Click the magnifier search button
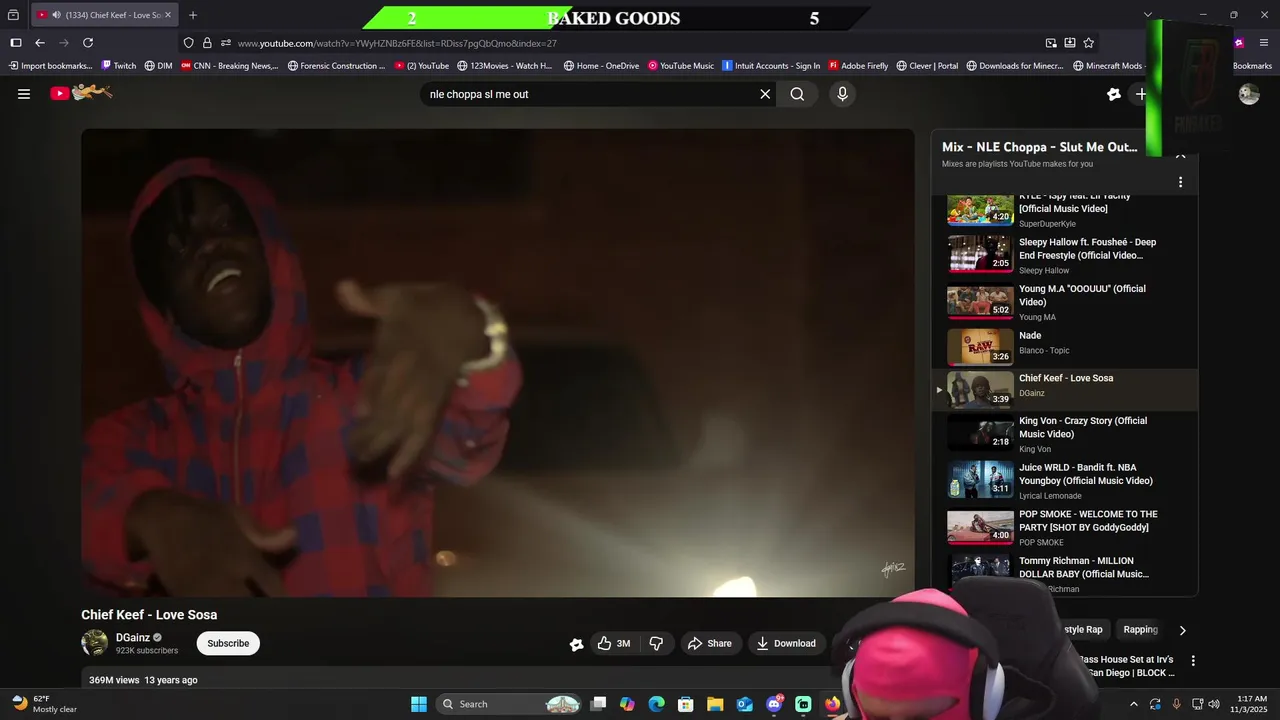1280x720 pixels. click(797, 94)
